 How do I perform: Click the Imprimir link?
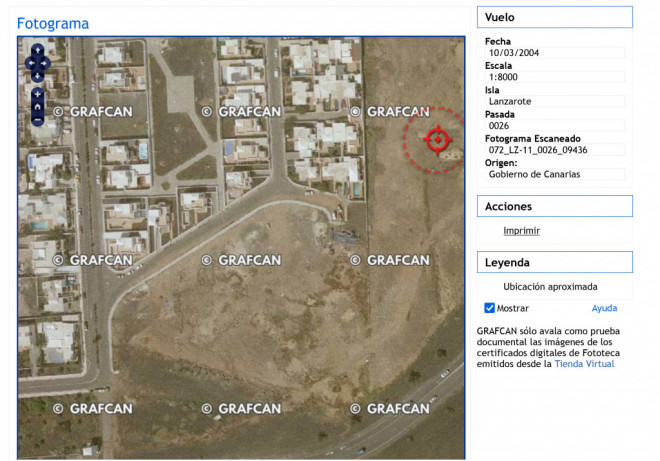[521, 231]
